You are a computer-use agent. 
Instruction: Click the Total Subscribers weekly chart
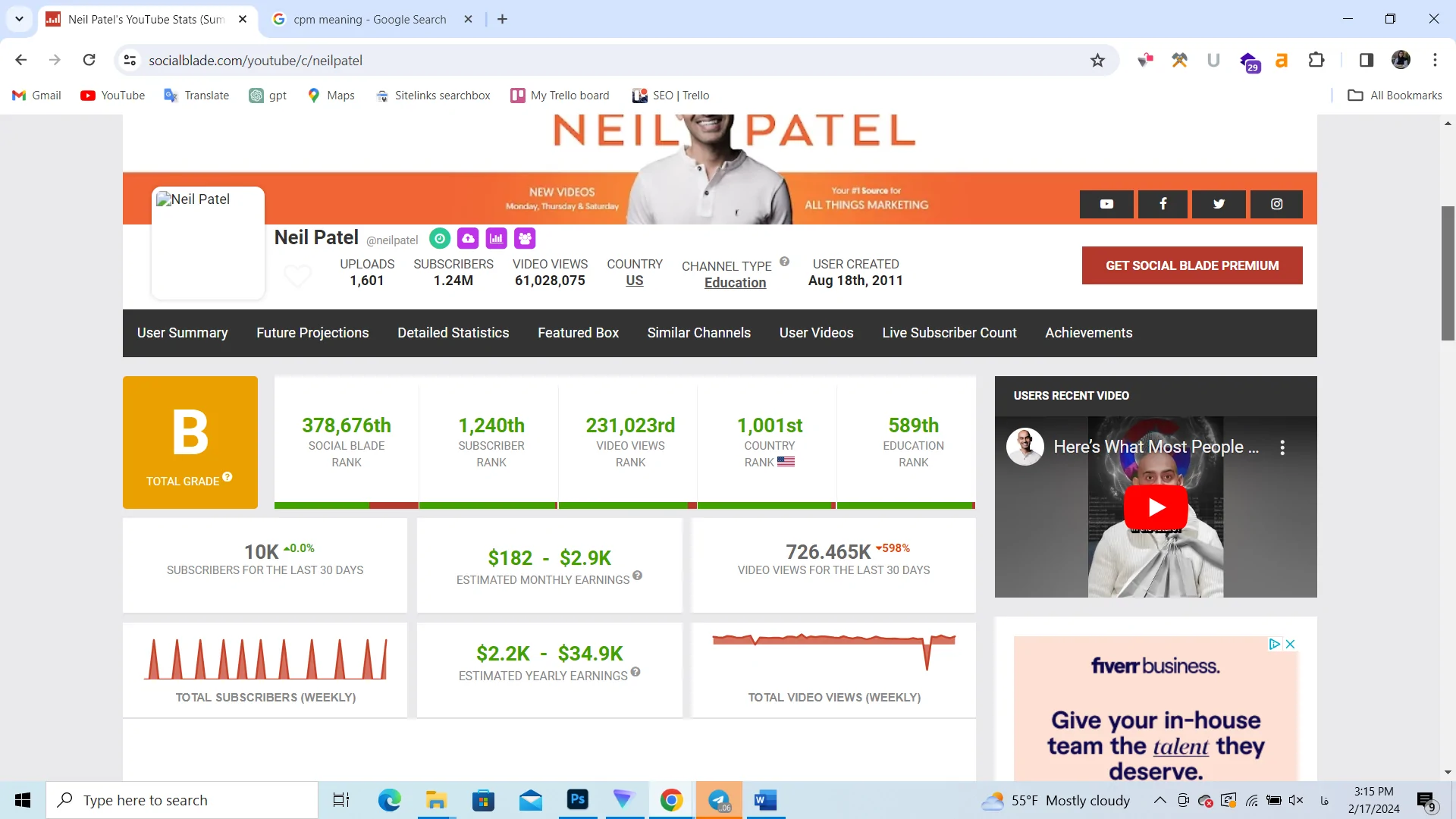[265, 658]
